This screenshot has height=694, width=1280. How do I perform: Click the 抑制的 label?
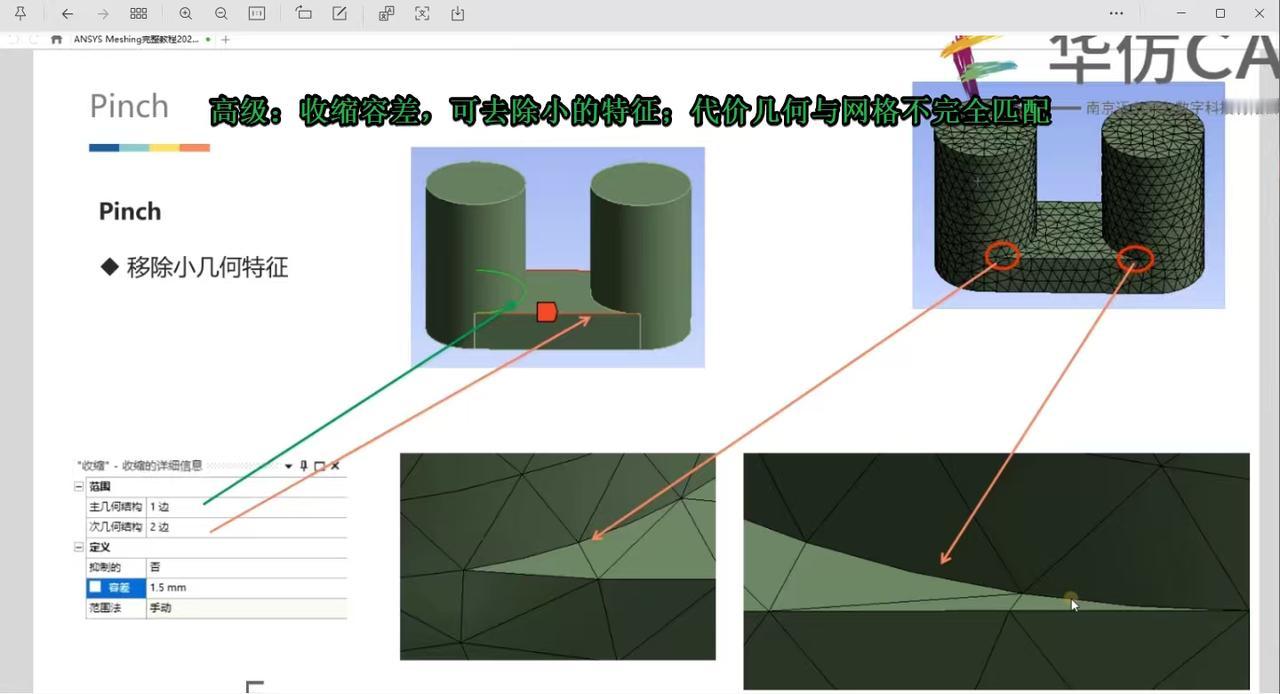104,567
